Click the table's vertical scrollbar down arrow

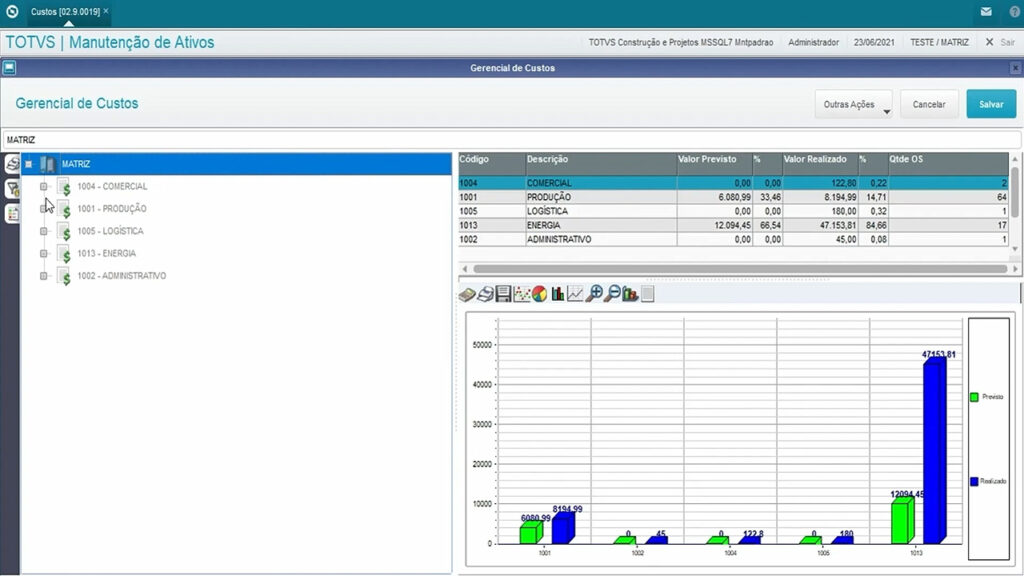tap(1015, 249)
